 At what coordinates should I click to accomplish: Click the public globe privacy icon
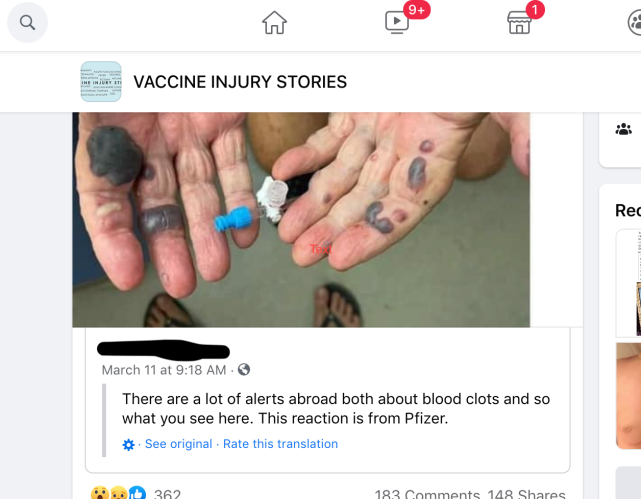(x=244, y=369)
